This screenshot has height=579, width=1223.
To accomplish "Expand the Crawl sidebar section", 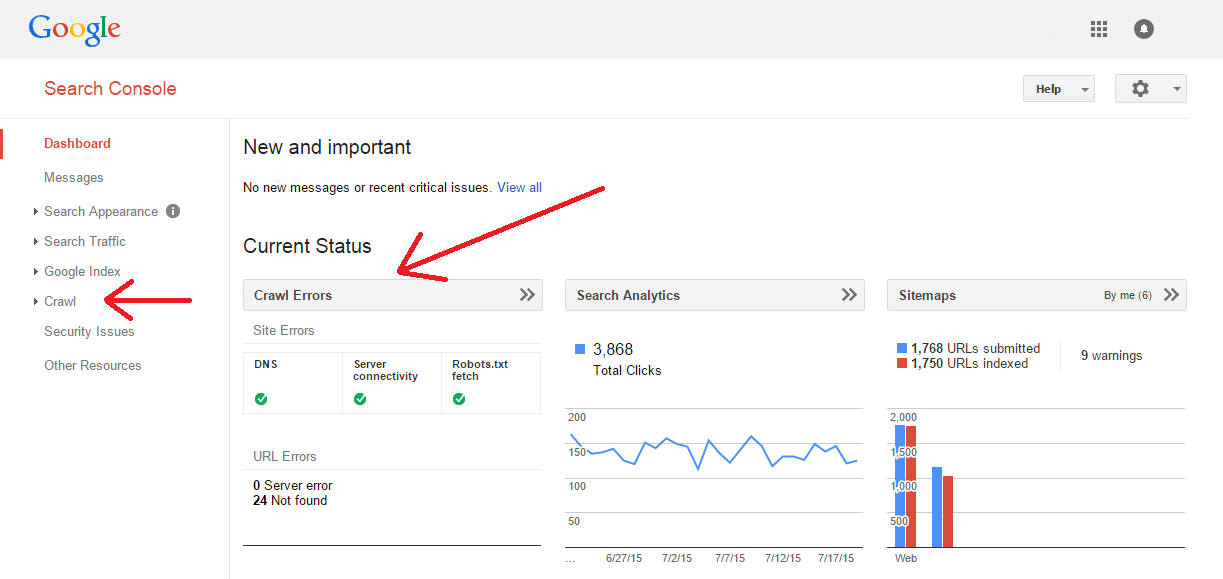I will 60,301.
